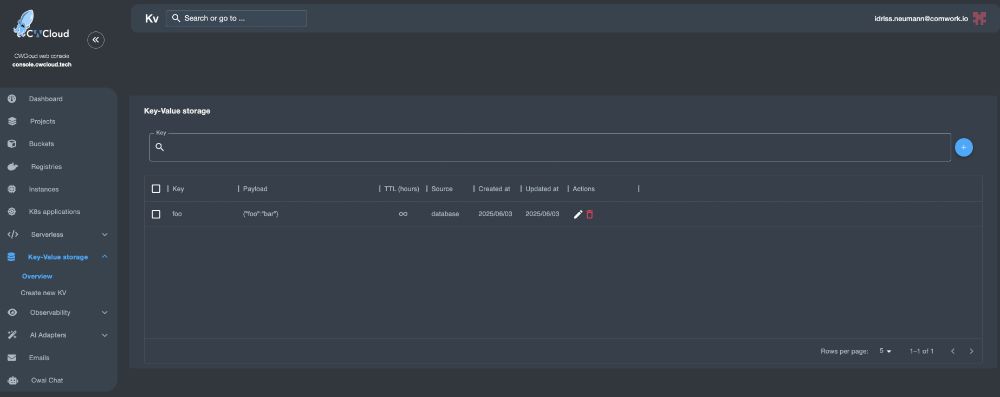The height and width of the screenshot is (397, 1000).
Task: Select all rows with the header checkbox
Action: point(156,188)
